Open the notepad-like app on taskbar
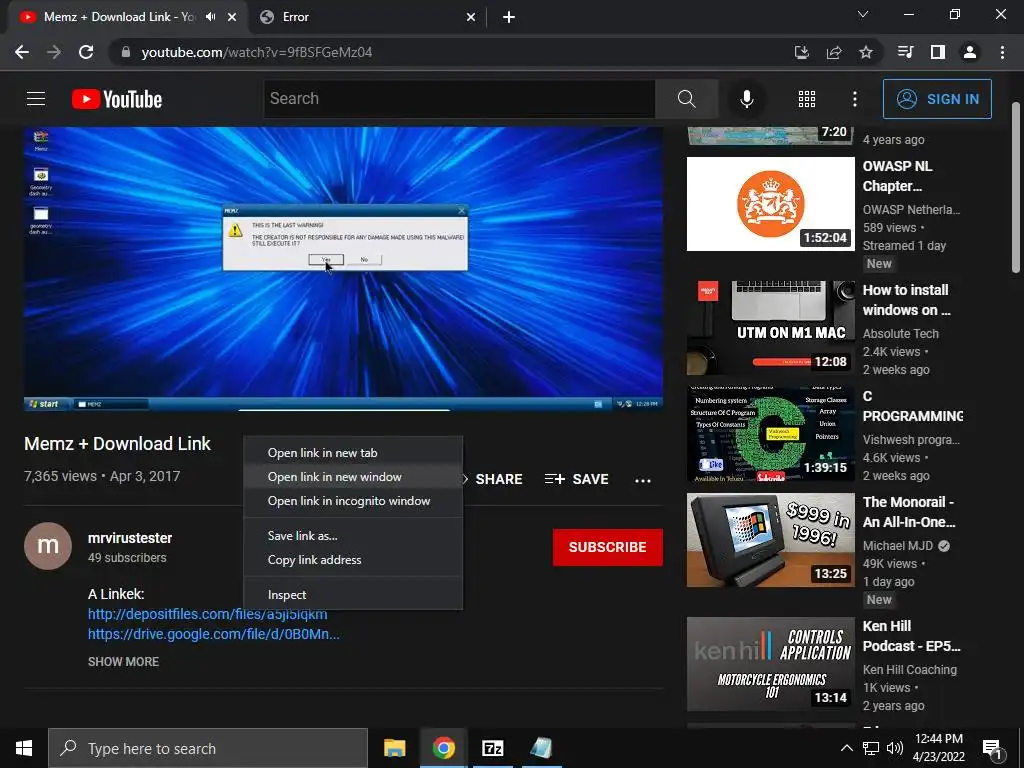The height and width of the screenshot is (768, 1024). pos(541,748)
